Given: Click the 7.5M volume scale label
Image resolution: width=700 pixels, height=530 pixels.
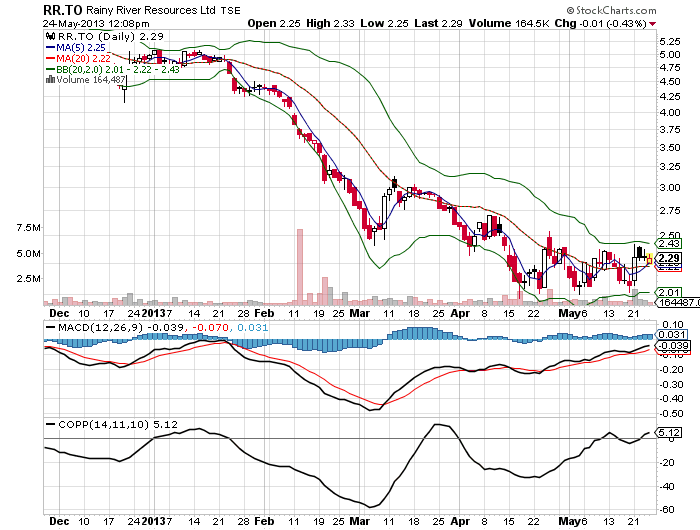Looking at the screenshot, I should 29,228.
